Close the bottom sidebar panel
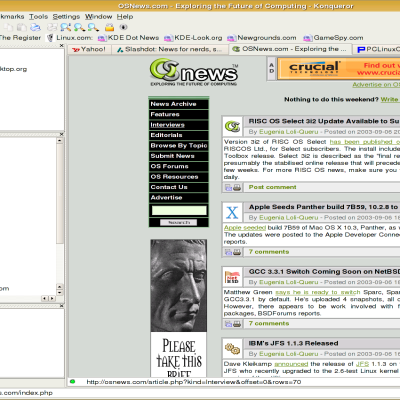Viewport: 400px width, 400px height. [x=62, y=305]
